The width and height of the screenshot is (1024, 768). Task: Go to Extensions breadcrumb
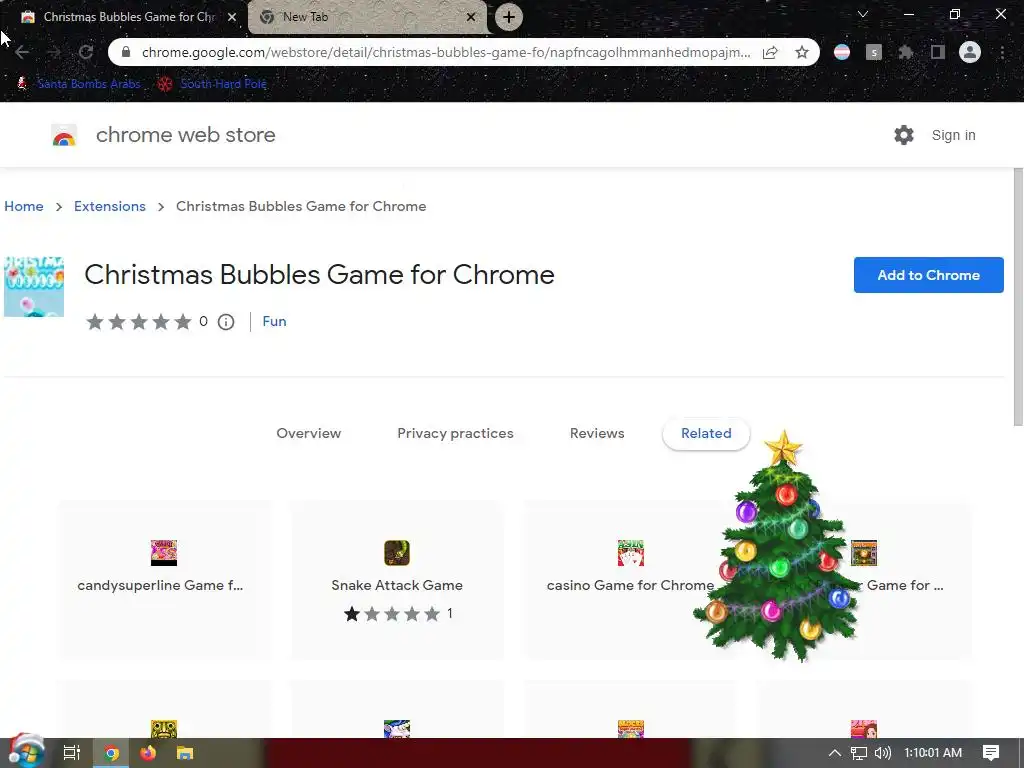[x=110, y=206]
